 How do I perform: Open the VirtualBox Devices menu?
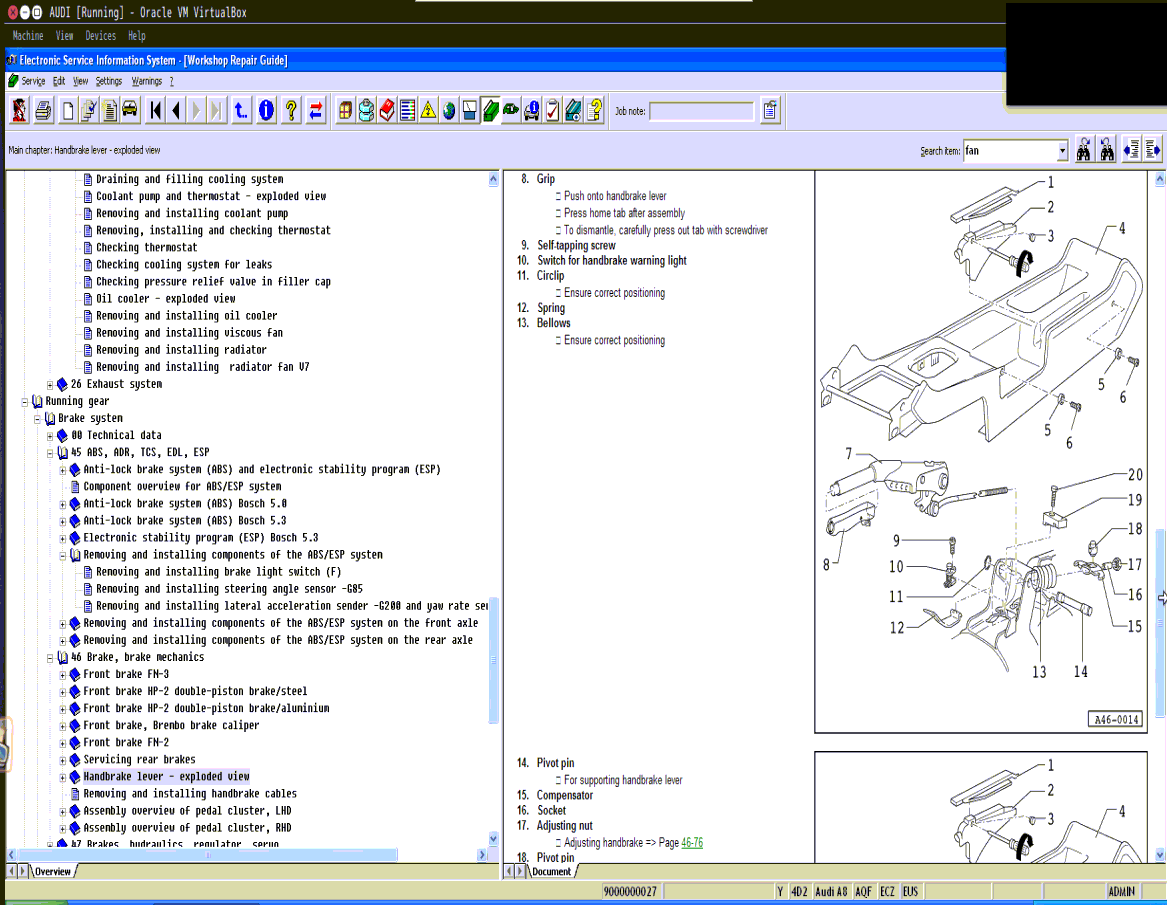(x=100, y=36)
